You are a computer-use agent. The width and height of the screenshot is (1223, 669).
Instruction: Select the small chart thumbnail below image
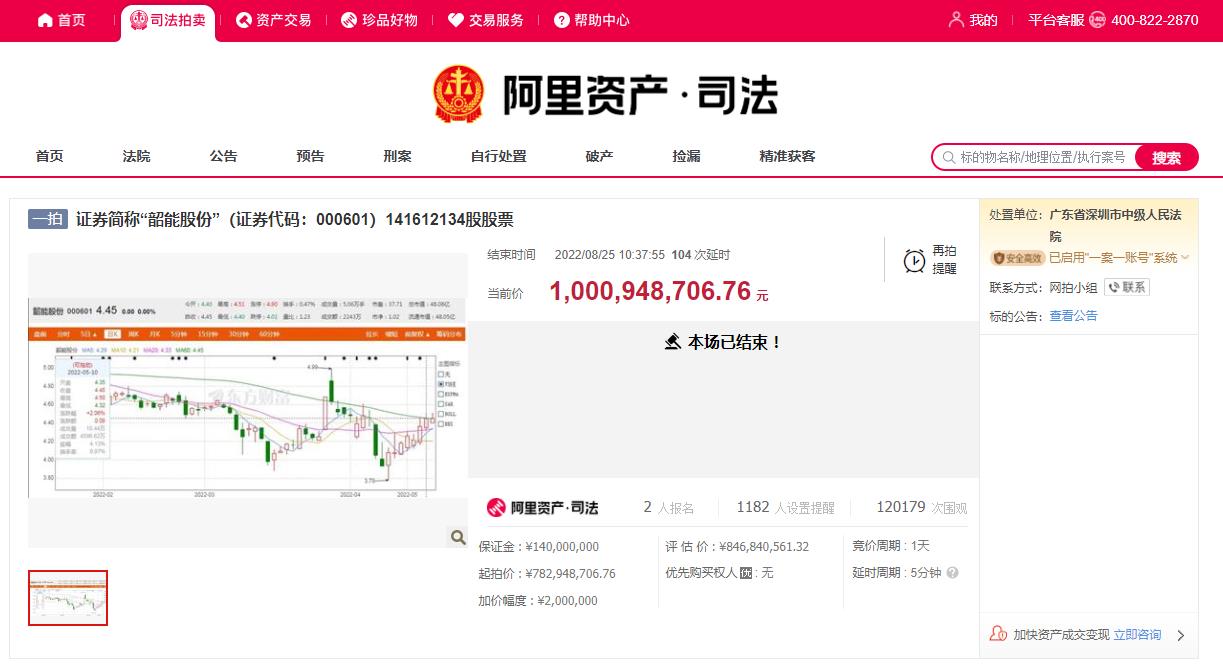click(68, 598)
